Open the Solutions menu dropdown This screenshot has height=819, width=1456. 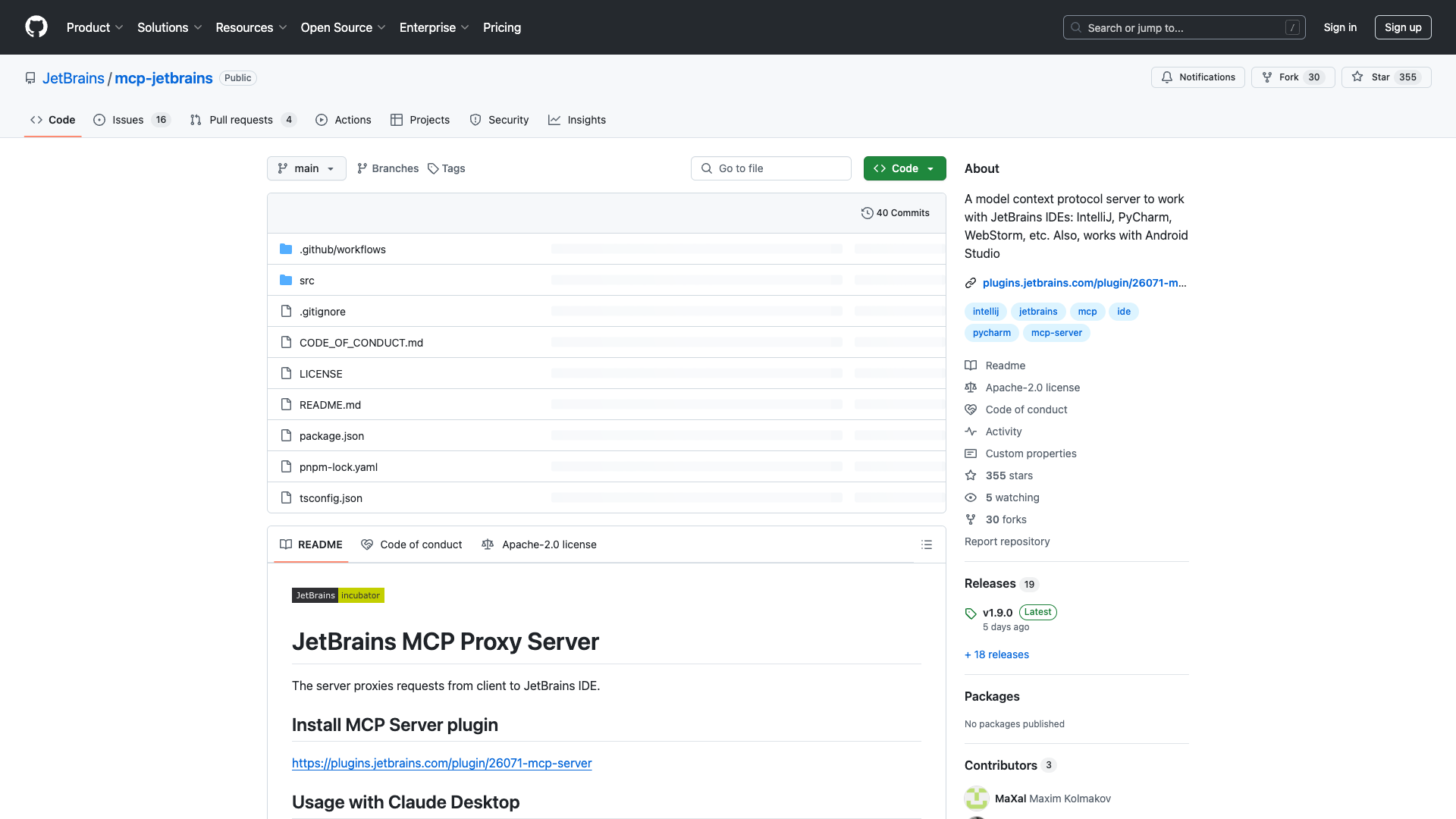point(169,27)
